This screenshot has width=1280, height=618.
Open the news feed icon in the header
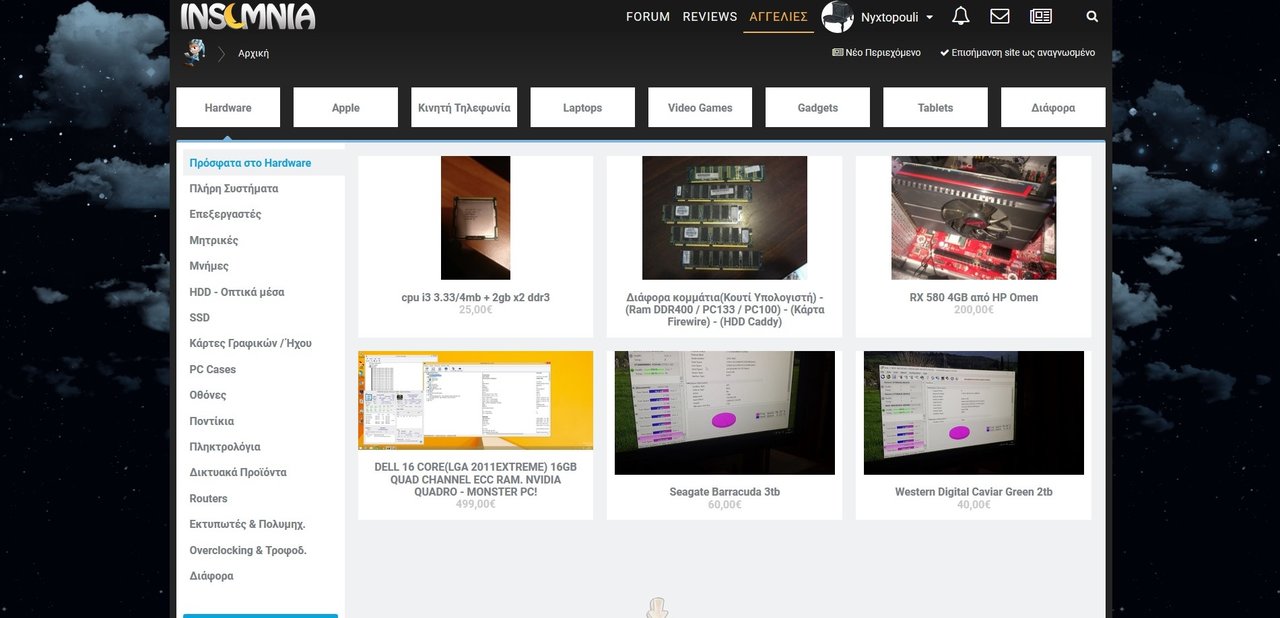pyautogui.click(x=1041, y=16)
